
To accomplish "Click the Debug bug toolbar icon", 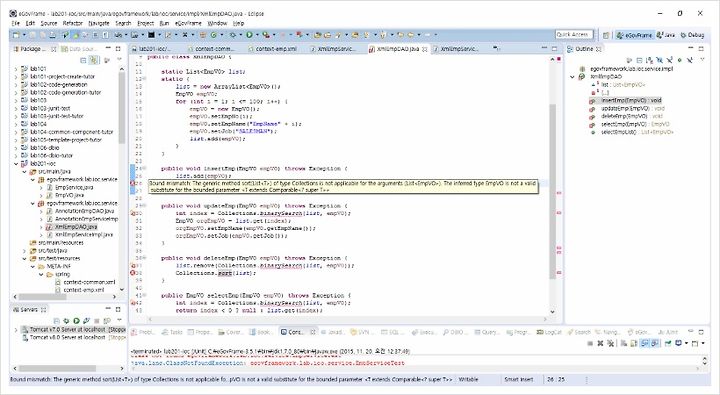I will [233, 35].
